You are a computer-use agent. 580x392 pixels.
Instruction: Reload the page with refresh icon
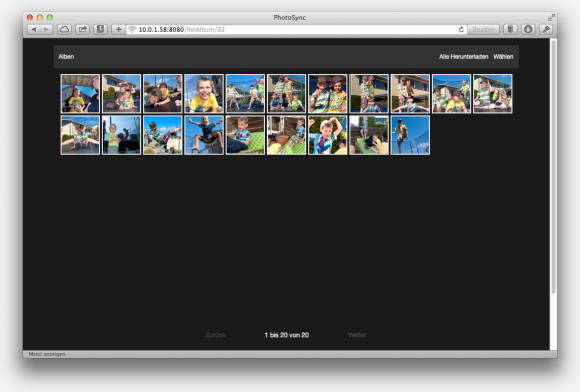pyautogui.click(x=461, y=29)
